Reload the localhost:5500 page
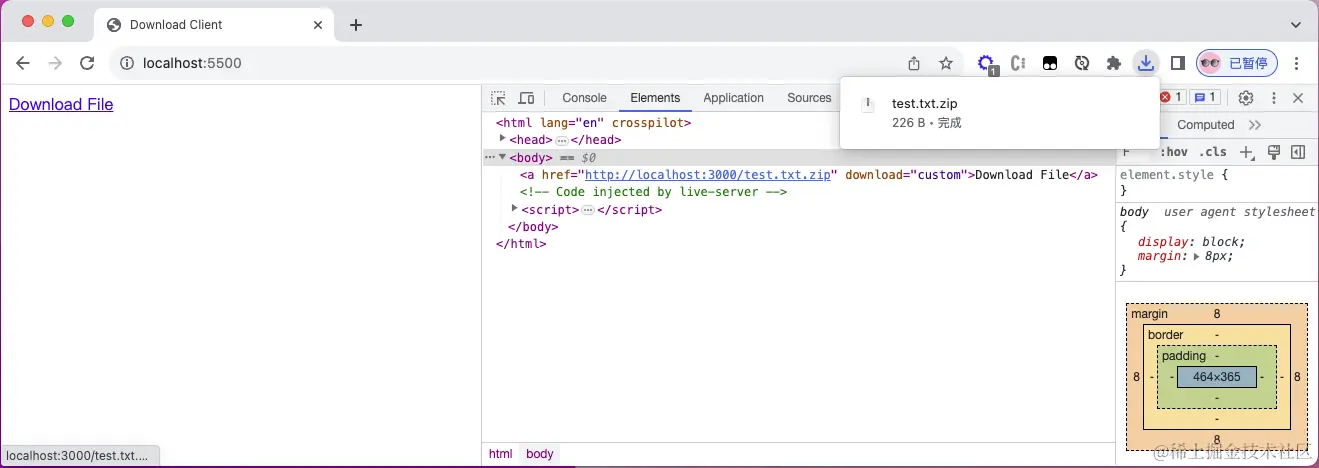1319x468 pixels. pos(87,63)
